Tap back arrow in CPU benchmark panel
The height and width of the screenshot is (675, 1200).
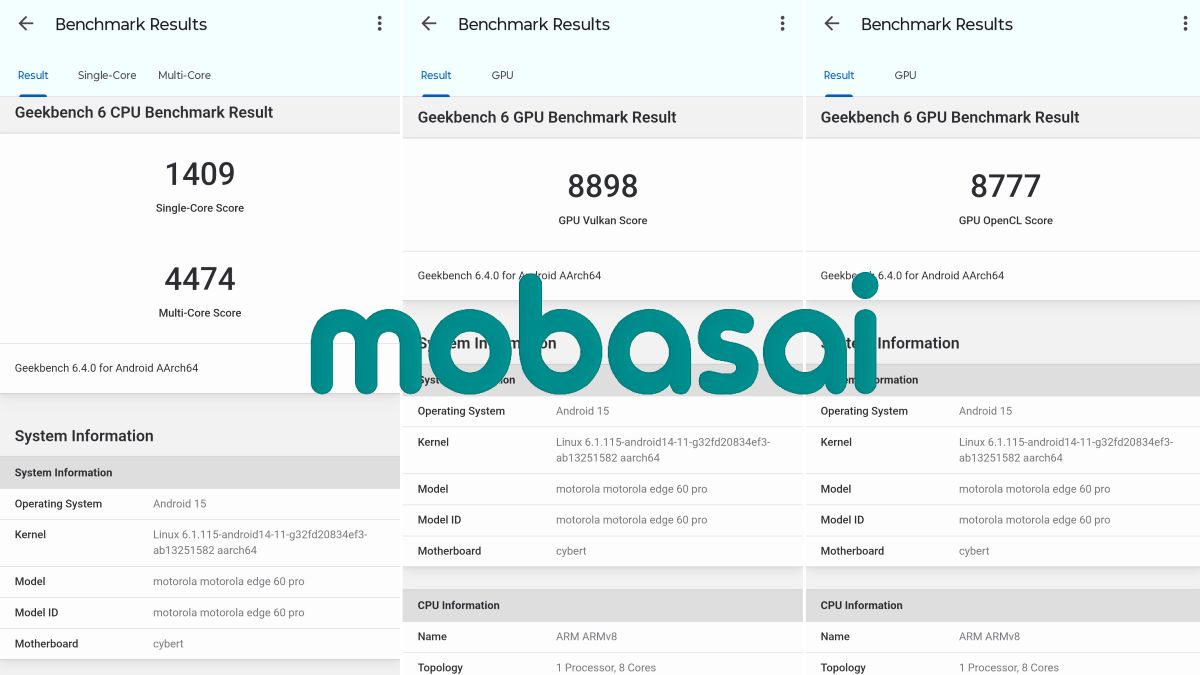coord(26,24)
